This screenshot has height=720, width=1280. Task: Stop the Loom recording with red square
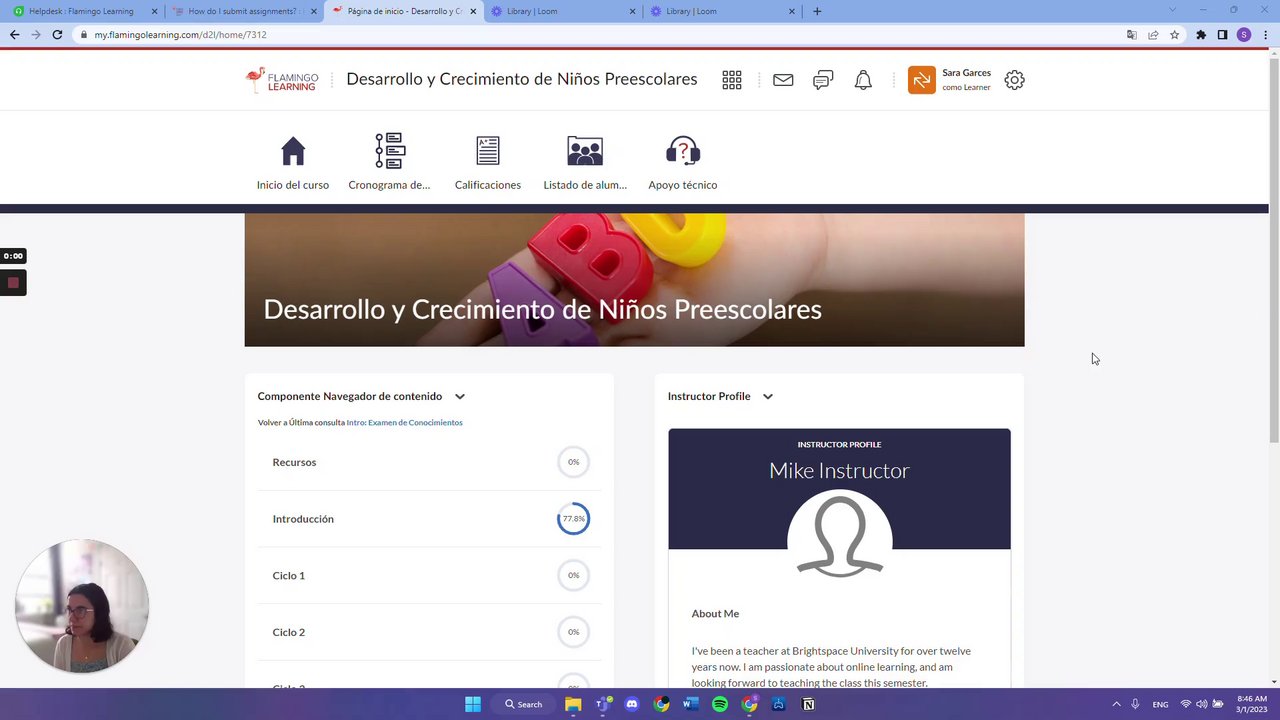coord(13,283)
